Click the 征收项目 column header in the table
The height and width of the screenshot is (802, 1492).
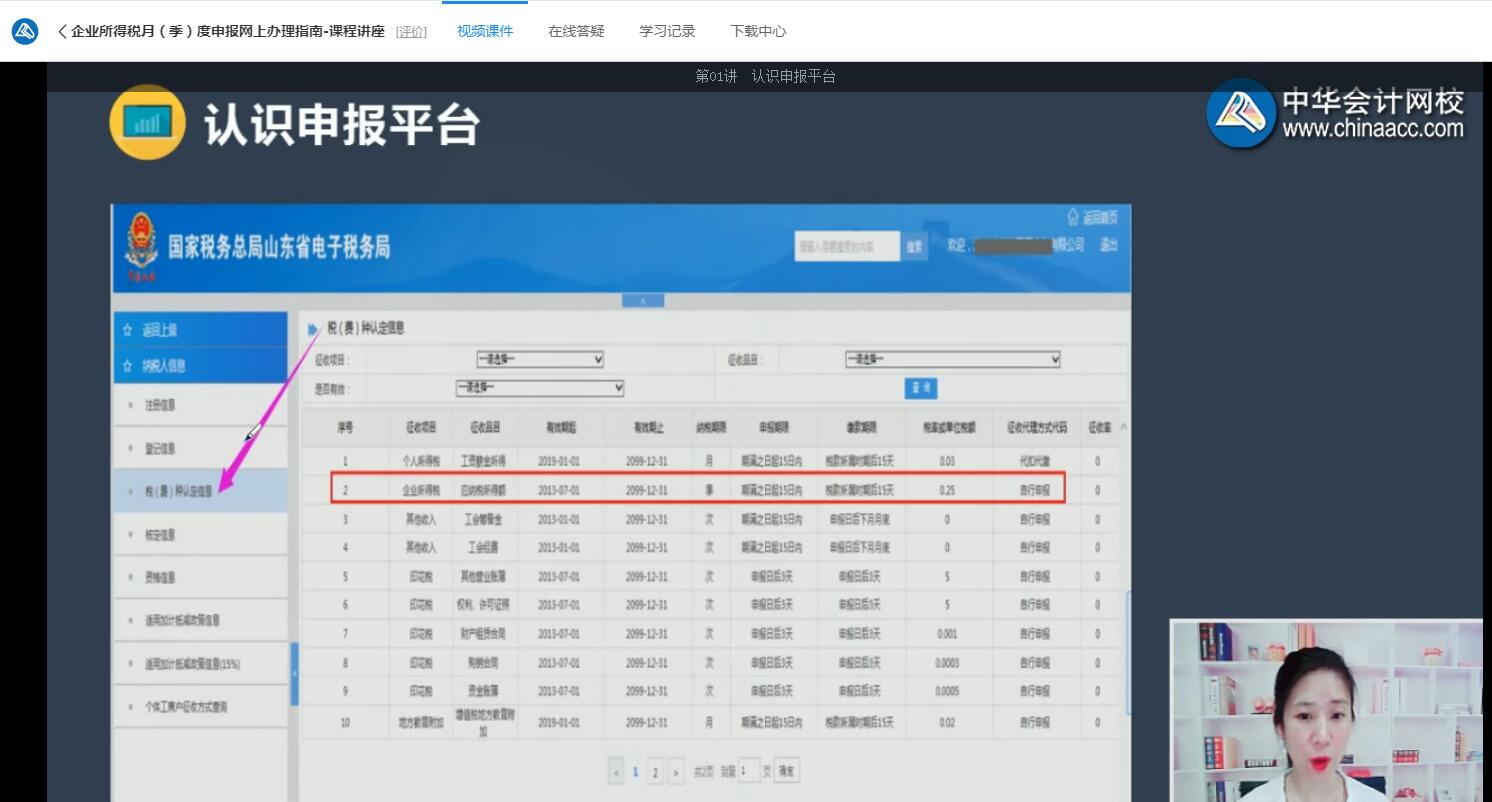tap(422, 427)
